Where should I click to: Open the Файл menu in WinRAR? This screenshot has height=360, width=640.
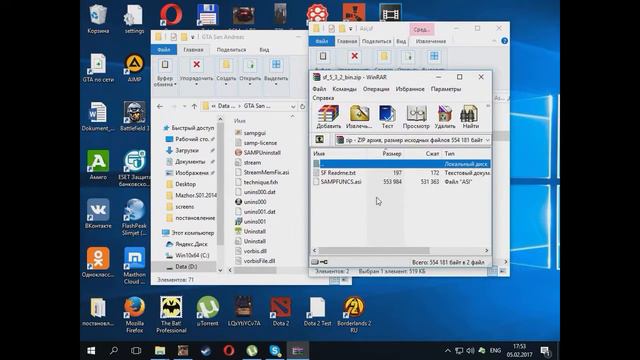(319, 89)
